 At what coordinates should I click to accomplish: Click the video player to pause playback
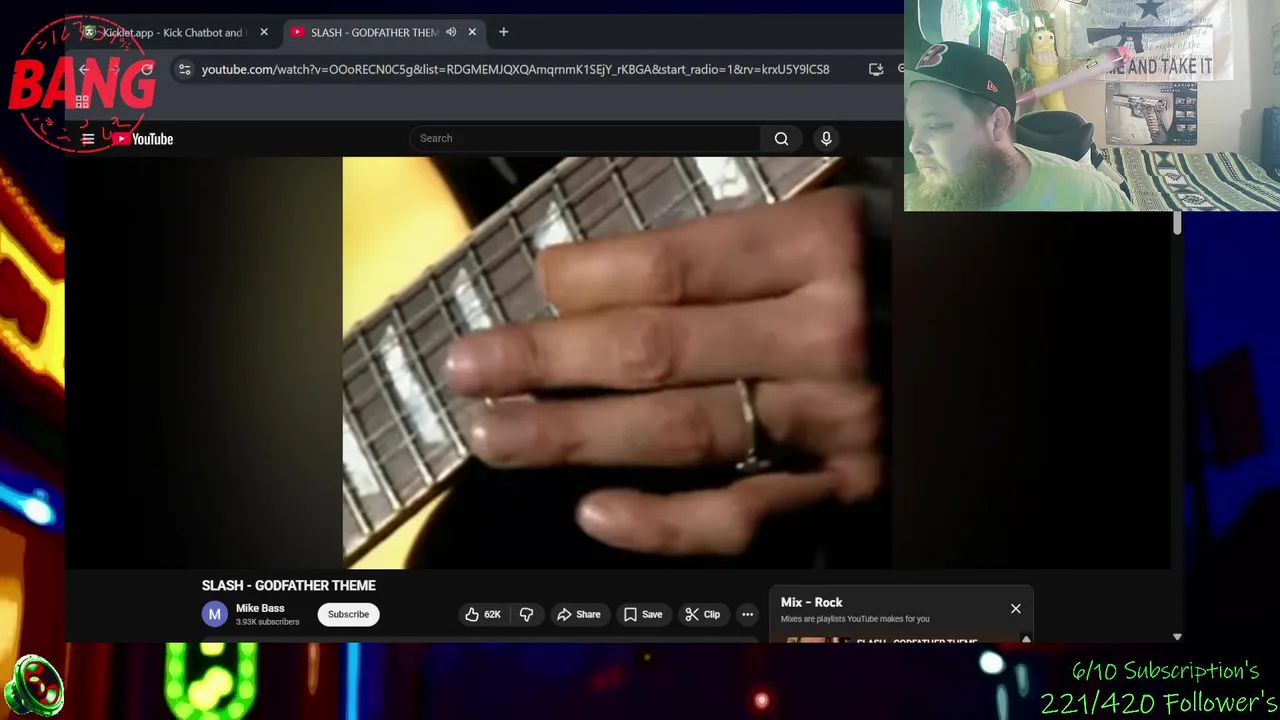(617, 363)
